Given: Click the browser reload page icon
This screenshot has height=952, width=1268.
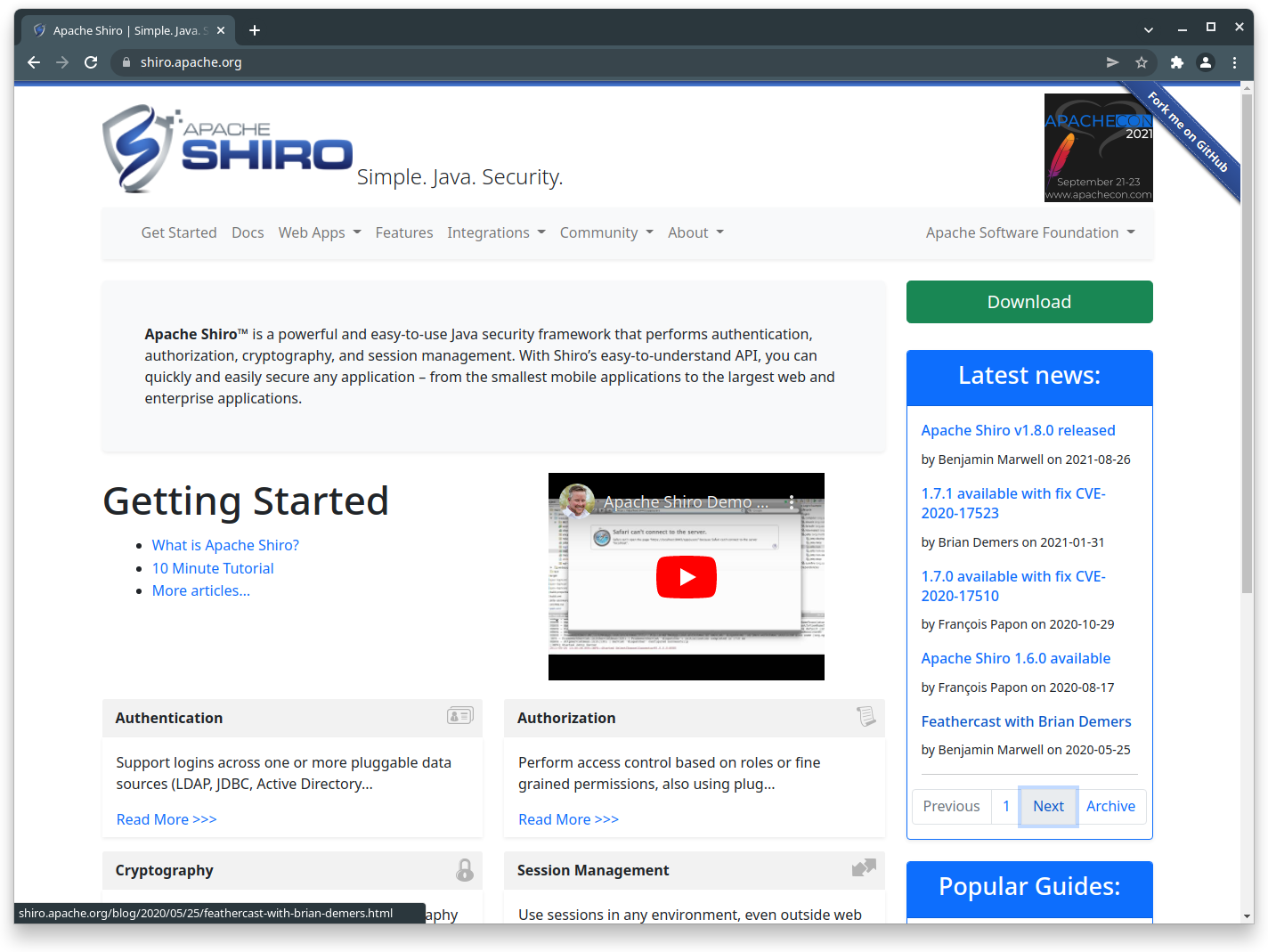Looking at the screenshot, I should pyautogui.click(x=91, y=62).
